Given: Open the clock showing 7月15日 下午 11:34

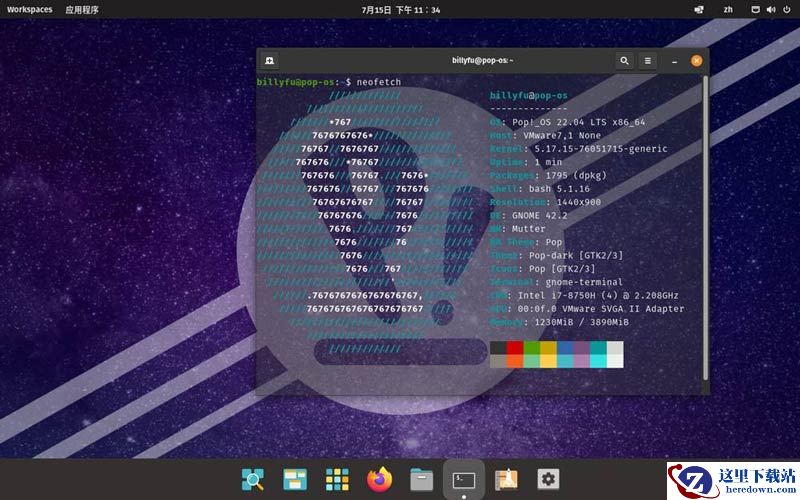Looking at the screenshot, I should (401, 10).
